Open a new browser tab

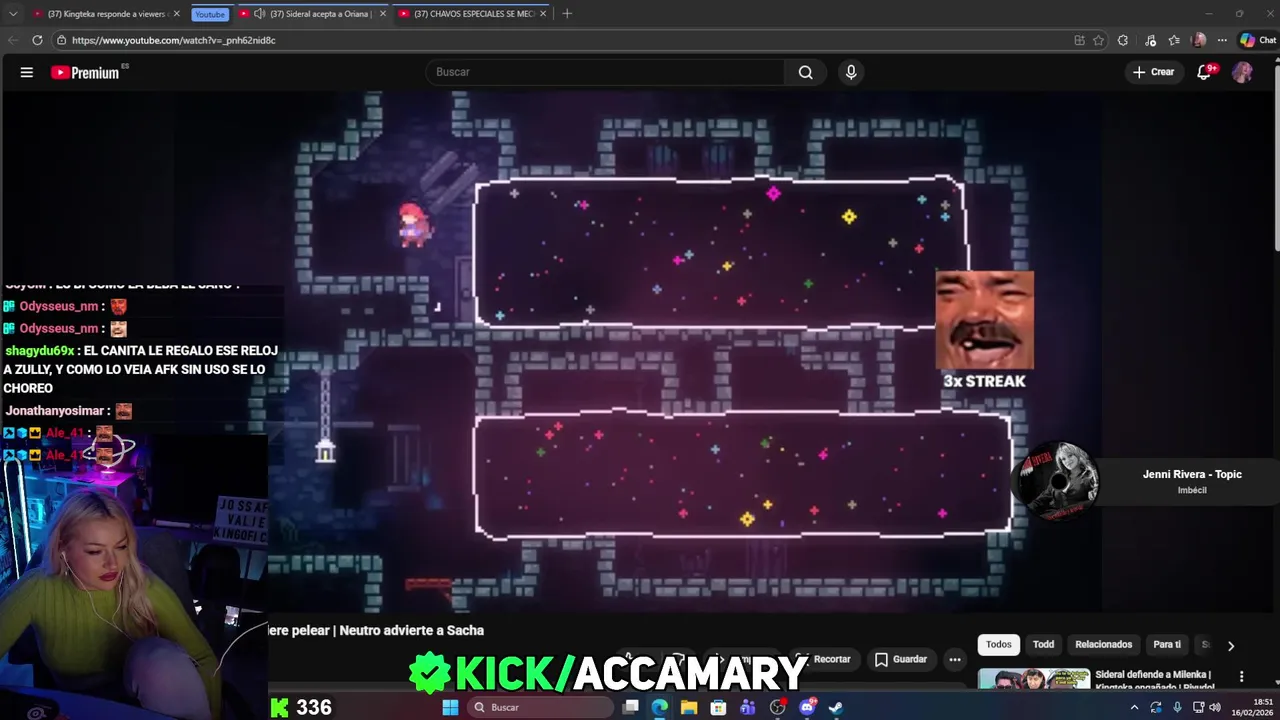[567, 14]
